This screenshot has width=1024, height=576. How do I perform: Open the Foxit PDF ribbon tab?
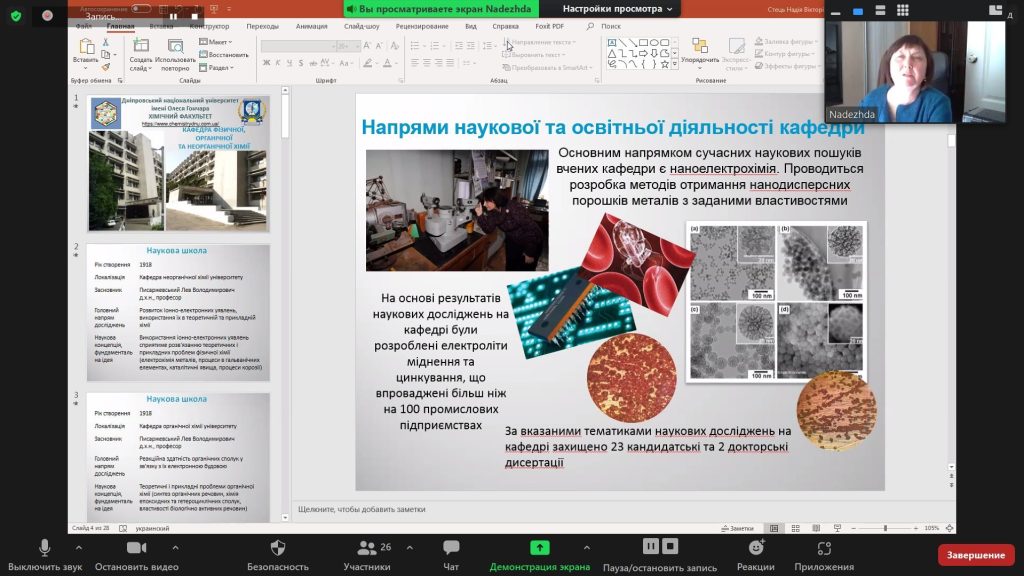coord(549,26)
